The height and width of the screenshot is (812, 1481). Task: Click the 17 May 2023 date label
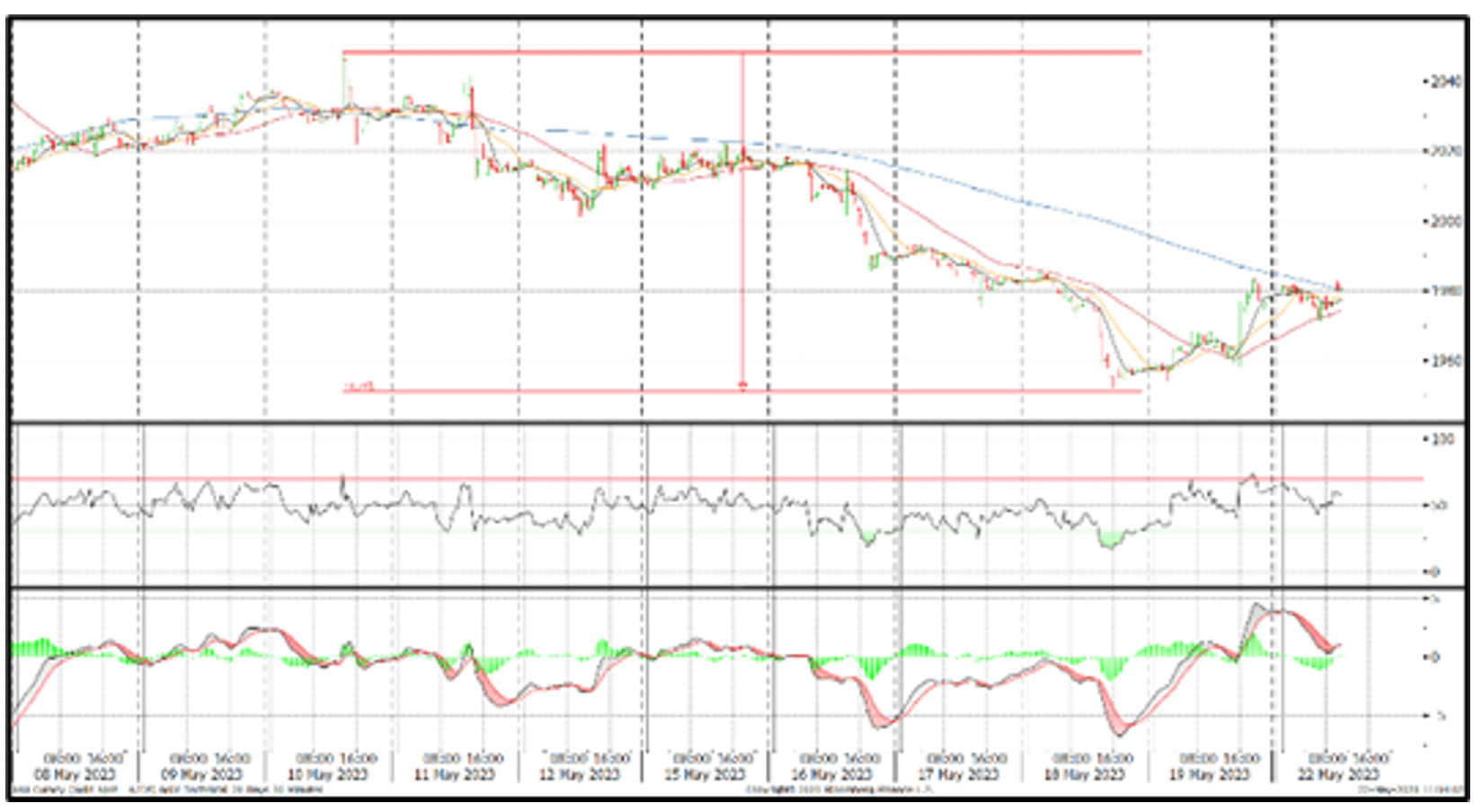click(958, 774)
